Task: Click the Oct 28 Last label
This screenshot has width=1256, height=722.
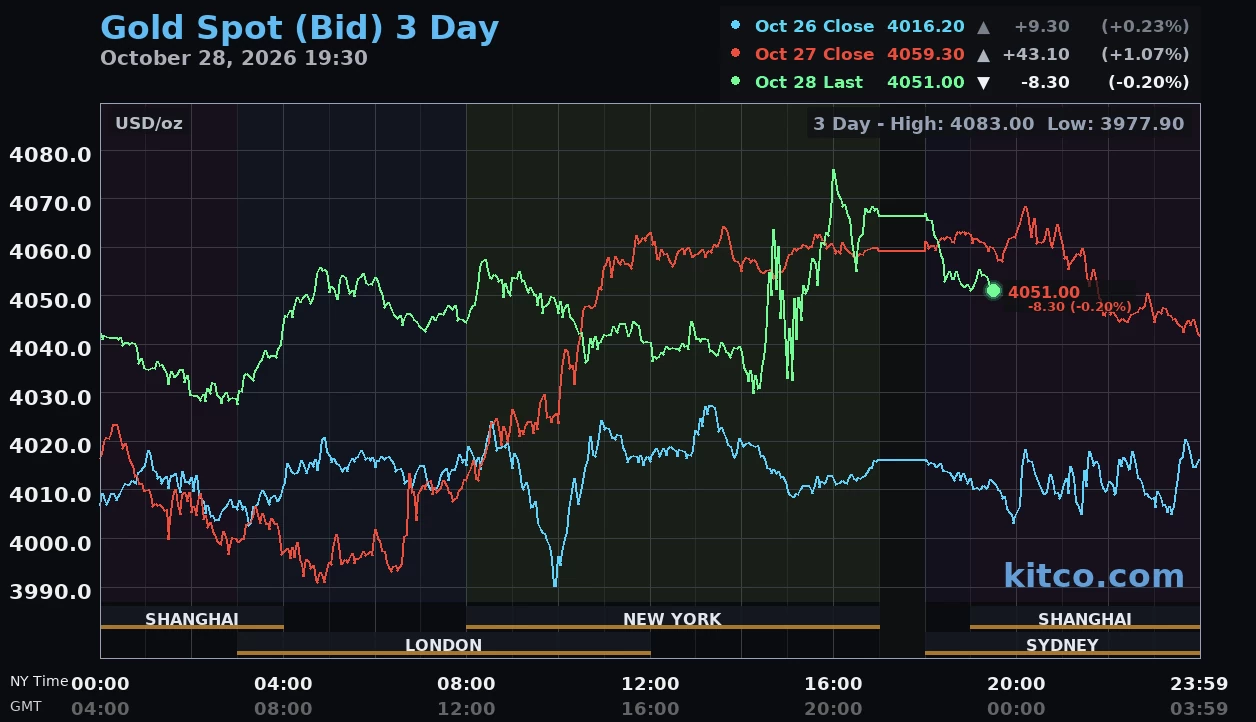Action: click(x=809, y=82)
